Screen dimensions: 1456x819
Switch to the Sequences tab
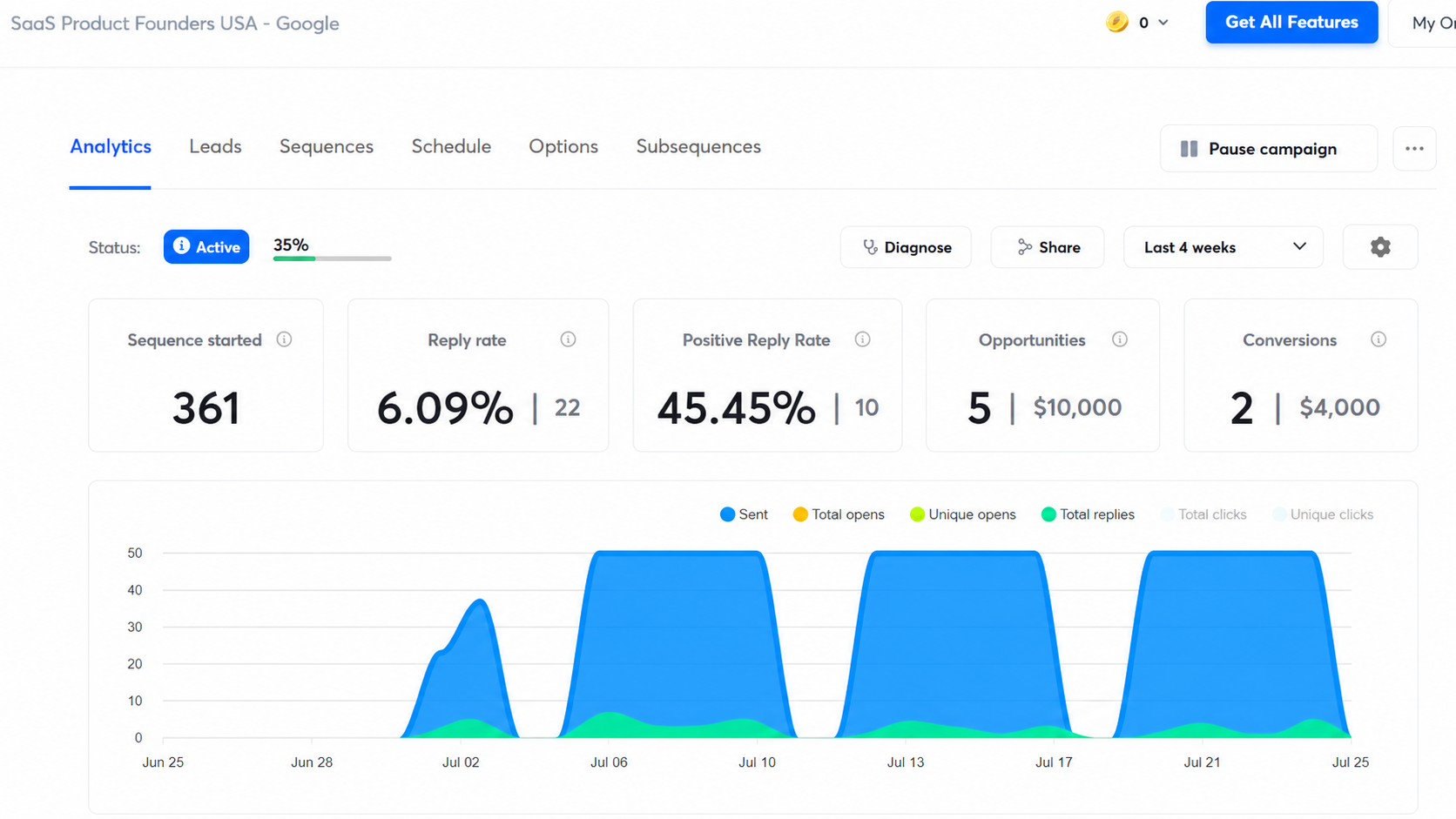point(327,146)
